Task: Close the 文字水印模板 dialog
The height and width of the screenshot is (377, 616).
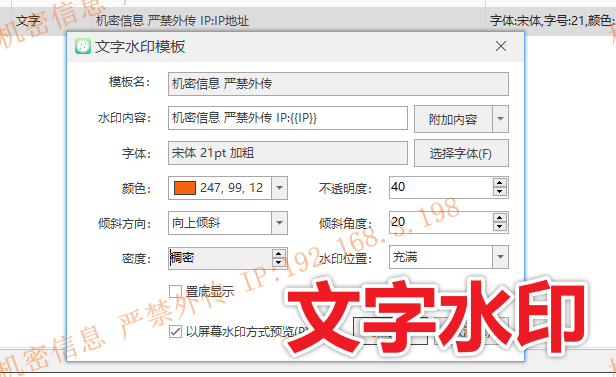Action: coord(501,46)
